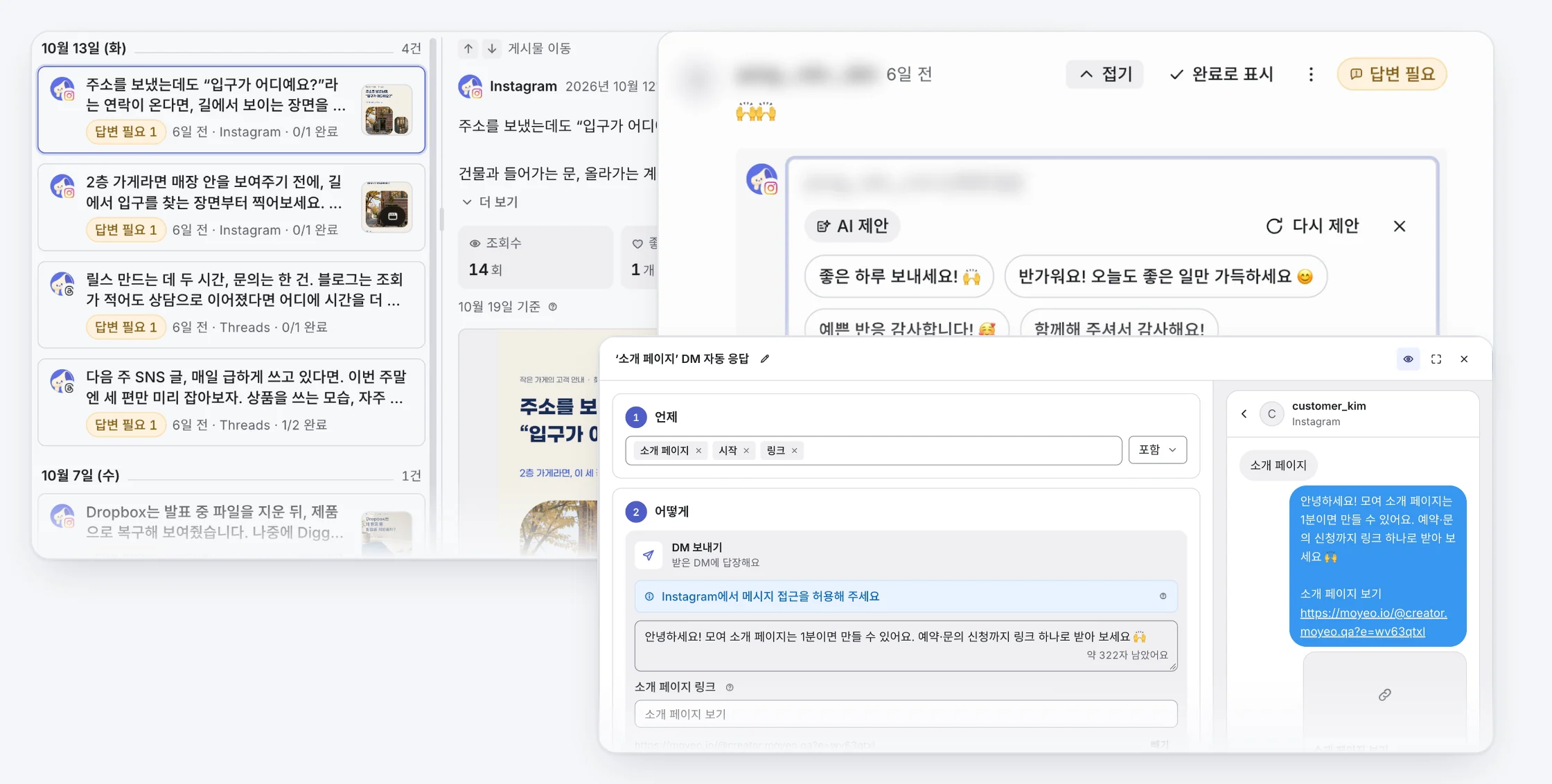This screenshot has height=784, width=1552.
Task: Open the post starting '2층 가게라면 매장 안을'
Action: [x=231, y=207]
